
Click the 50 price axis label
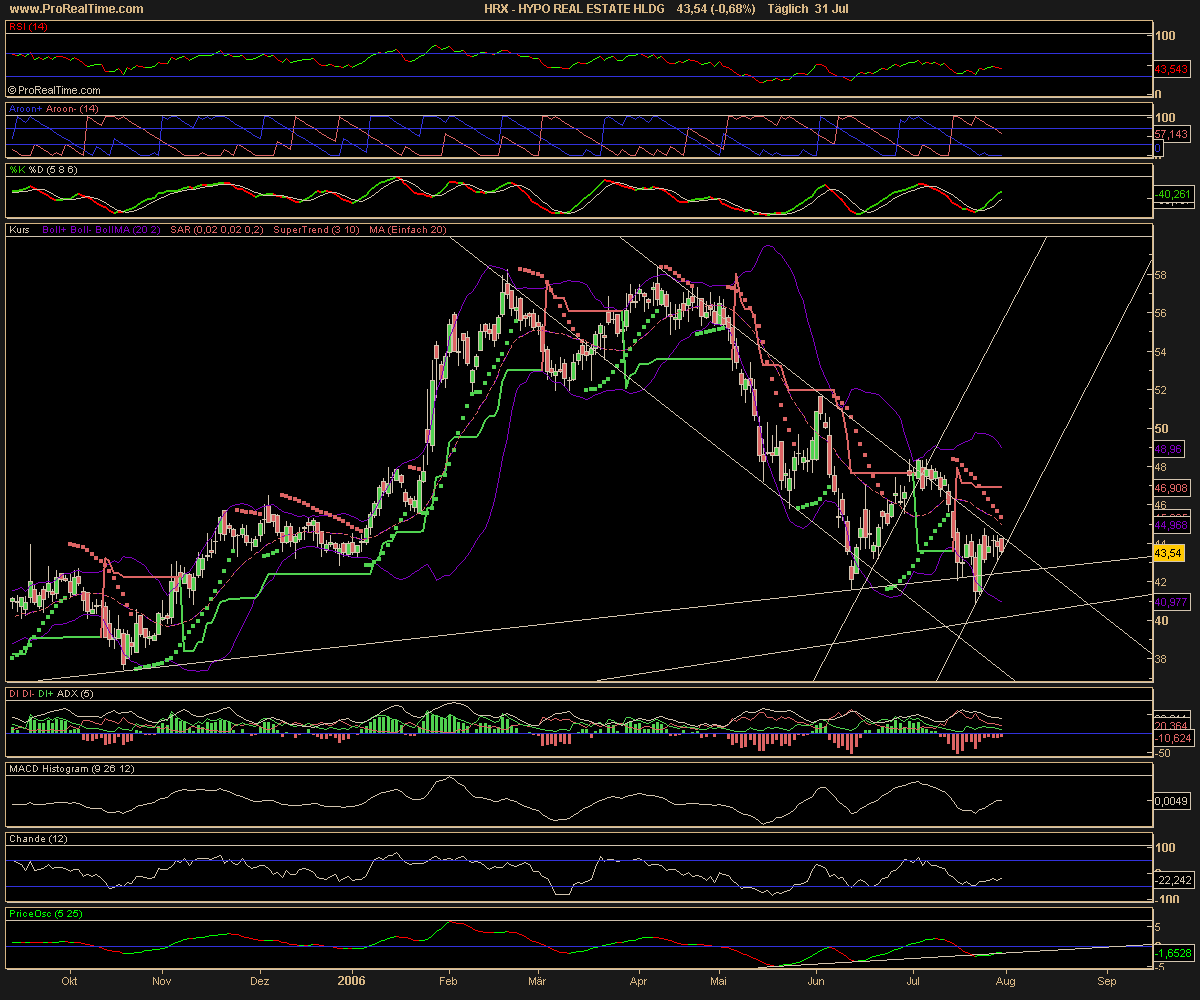coord(1161,428)
